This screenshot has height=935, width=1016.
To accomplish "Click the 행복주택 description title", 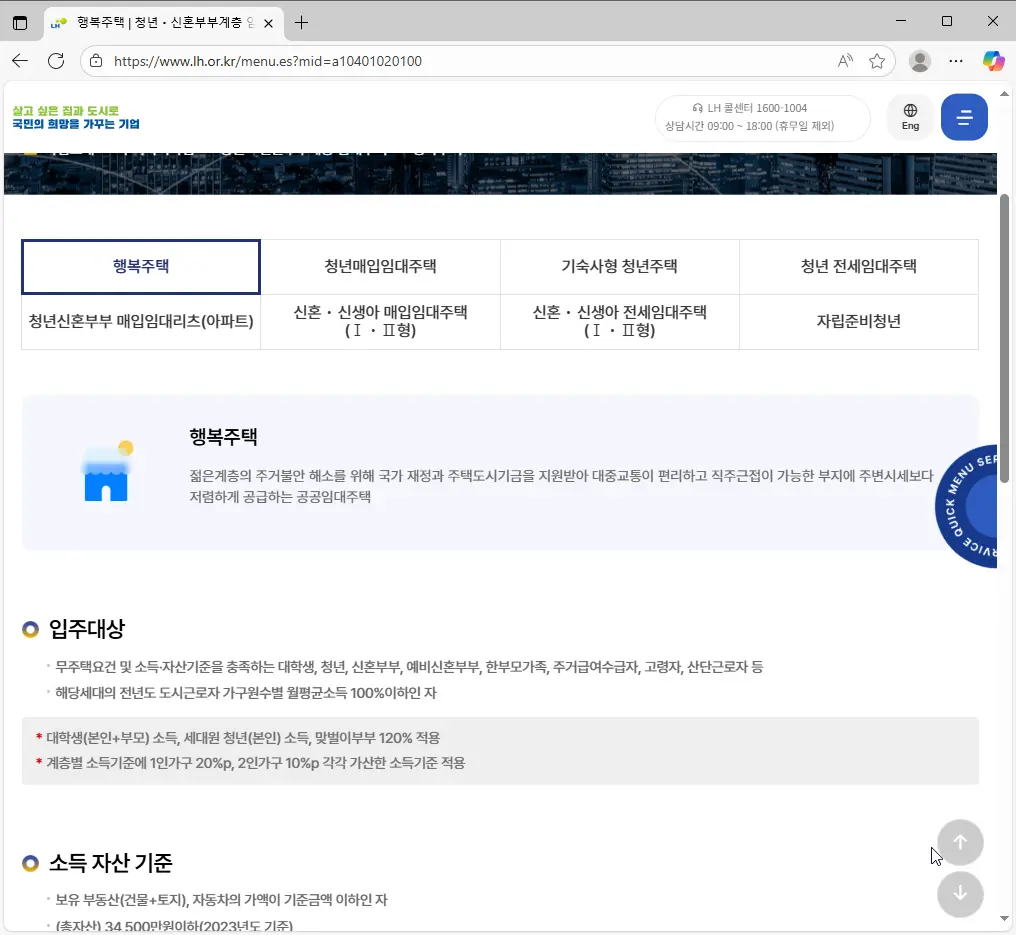I will (223, 437).
